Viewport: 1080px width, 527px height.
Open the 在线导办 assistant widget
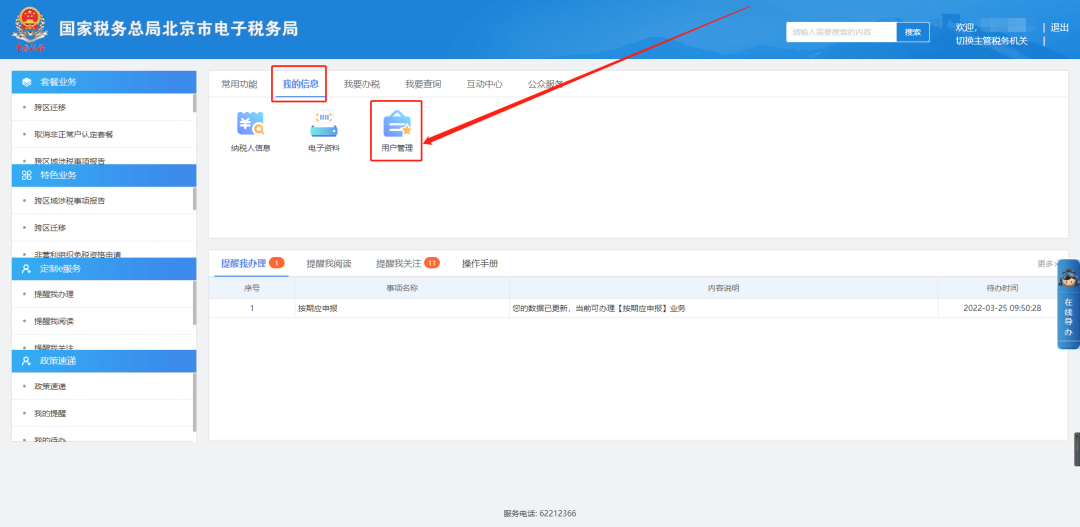click(1068, 304)
